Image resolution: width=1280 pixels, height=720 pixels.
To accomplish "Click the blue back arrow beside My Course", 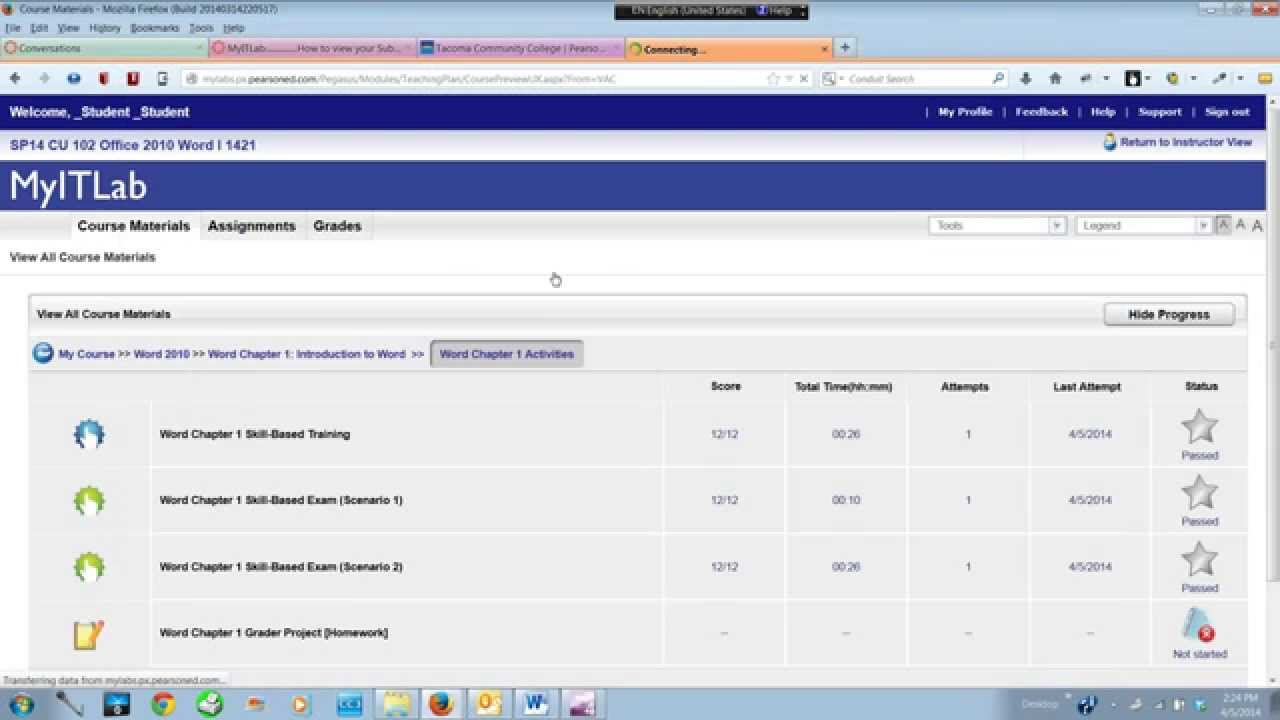I will click(x=43, y=353).
